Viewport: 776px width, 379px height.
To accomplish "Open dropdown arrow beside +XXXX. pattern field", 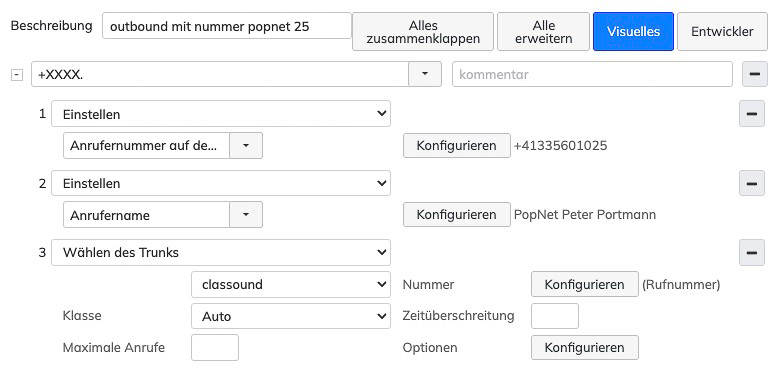I will pyautogui.click(x=425, y=74).
